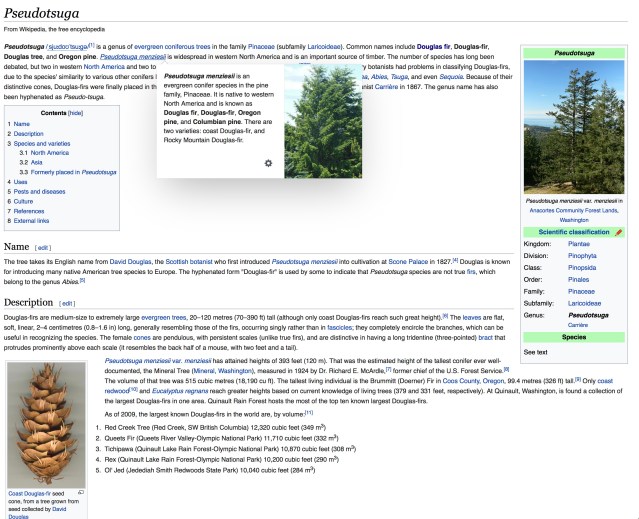Hide the Contents table
This screenshot has height=519, width=639.
pos(76,114)
